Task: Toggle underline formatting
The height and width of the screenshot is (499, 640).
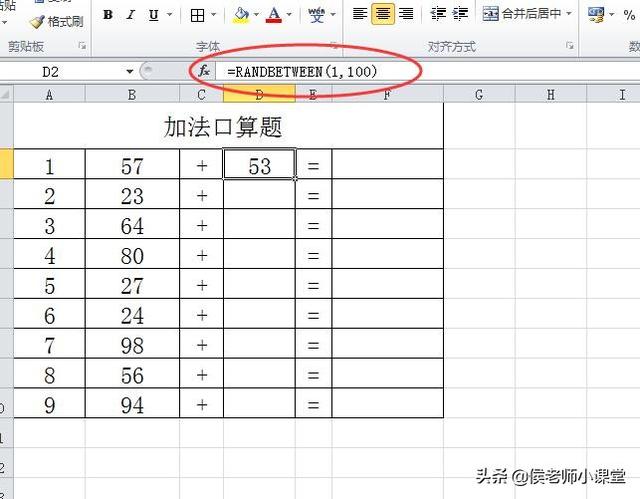Action: coord(153,16)
